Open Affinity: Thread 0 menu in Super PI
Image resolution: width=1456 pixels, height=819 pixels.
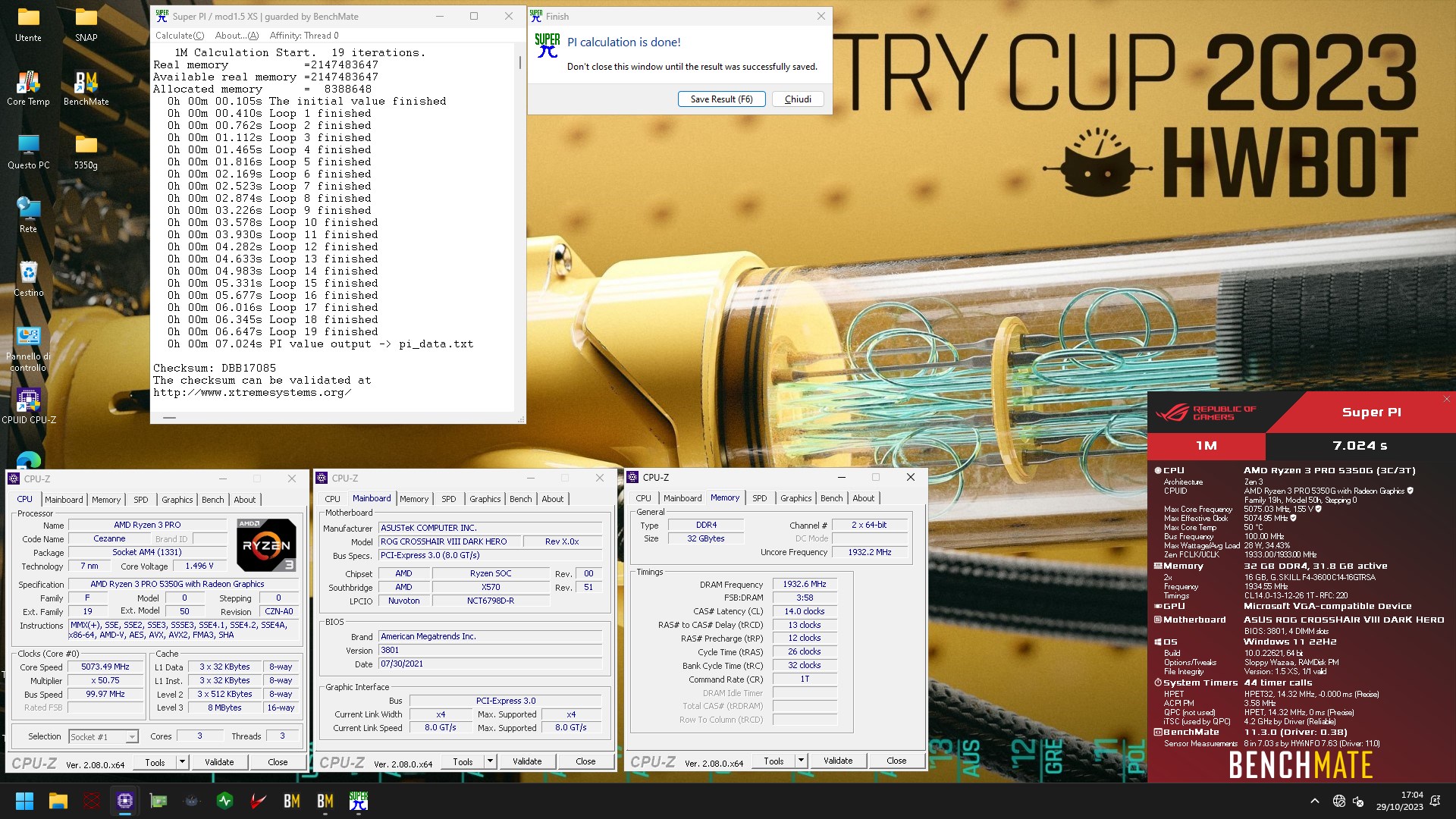(304, 36)
